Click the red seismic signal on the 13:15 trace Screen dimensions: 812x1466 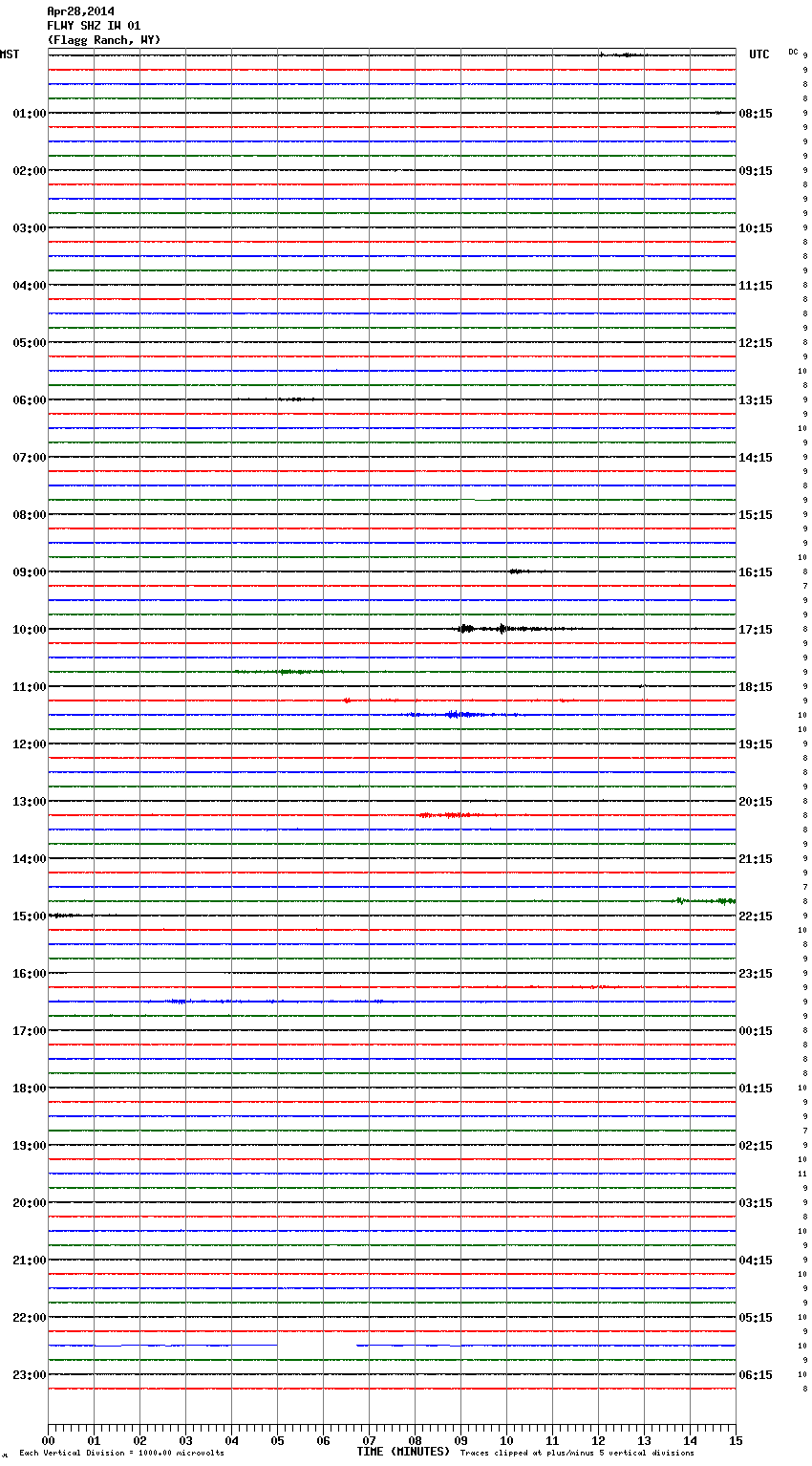coord(451,815)
